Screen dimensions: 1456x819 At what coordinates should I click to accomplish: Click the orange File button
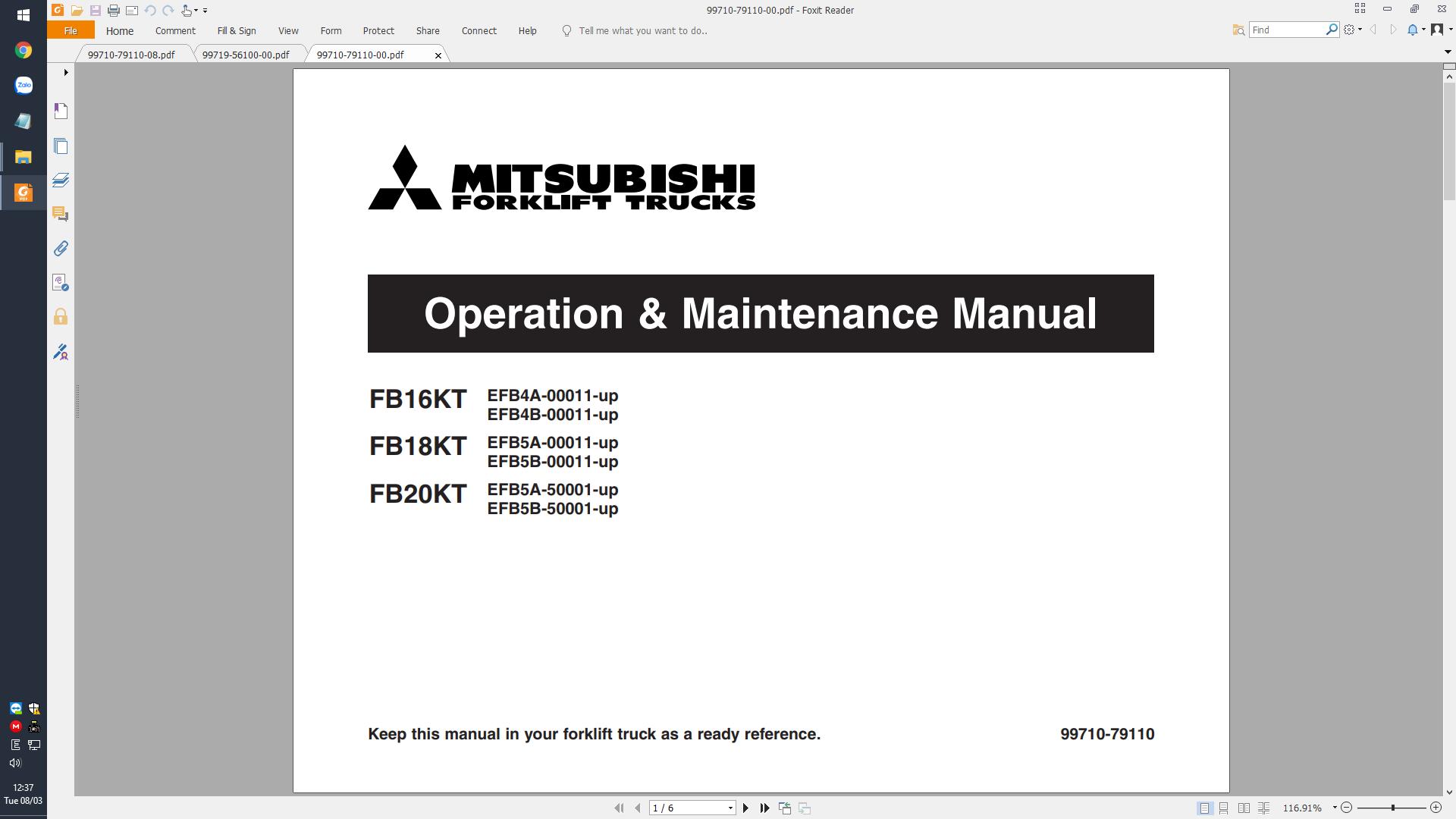[71, 31]
